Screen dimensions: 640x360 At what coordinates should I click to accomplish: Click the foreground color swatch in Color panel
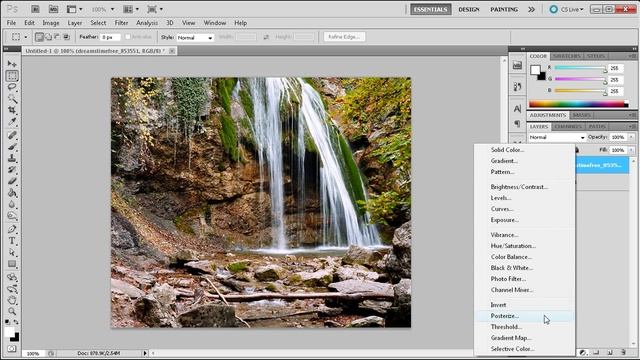(x=535, y=70)
